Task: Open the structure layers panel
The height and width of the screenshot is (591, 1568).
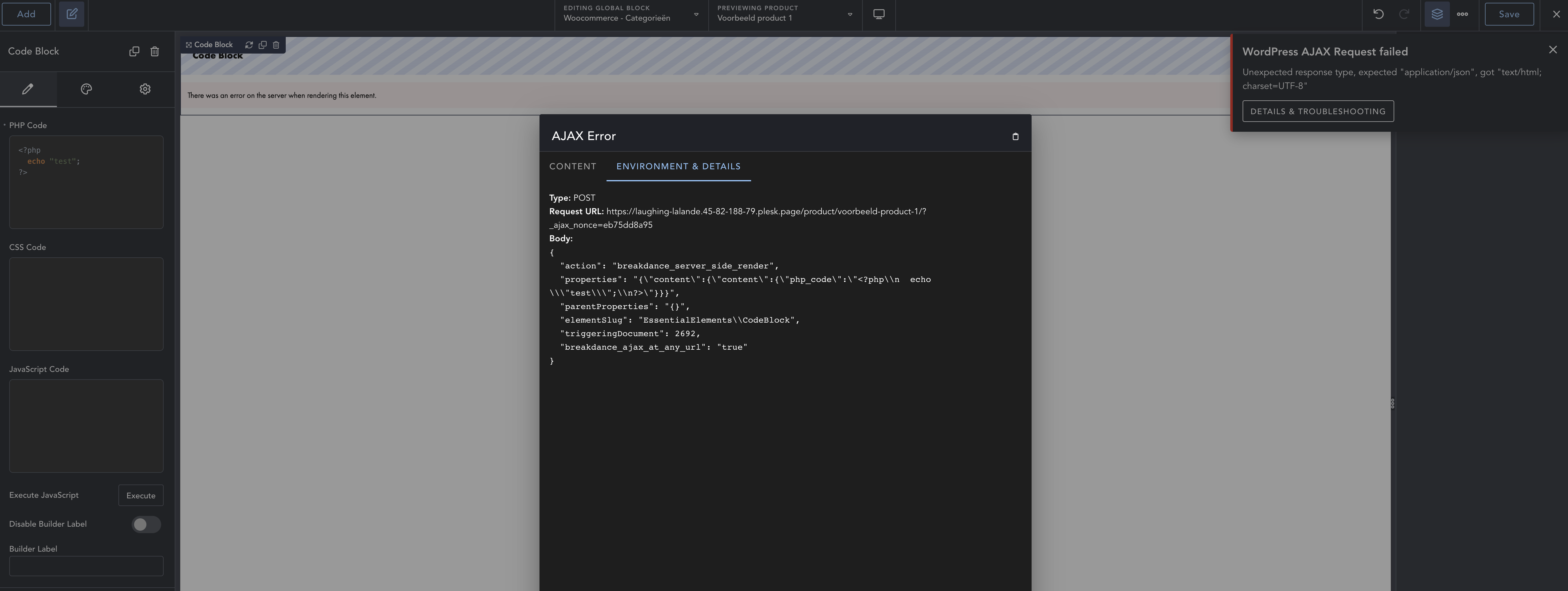Action: pyautogui.click(x=1437, y=14)
